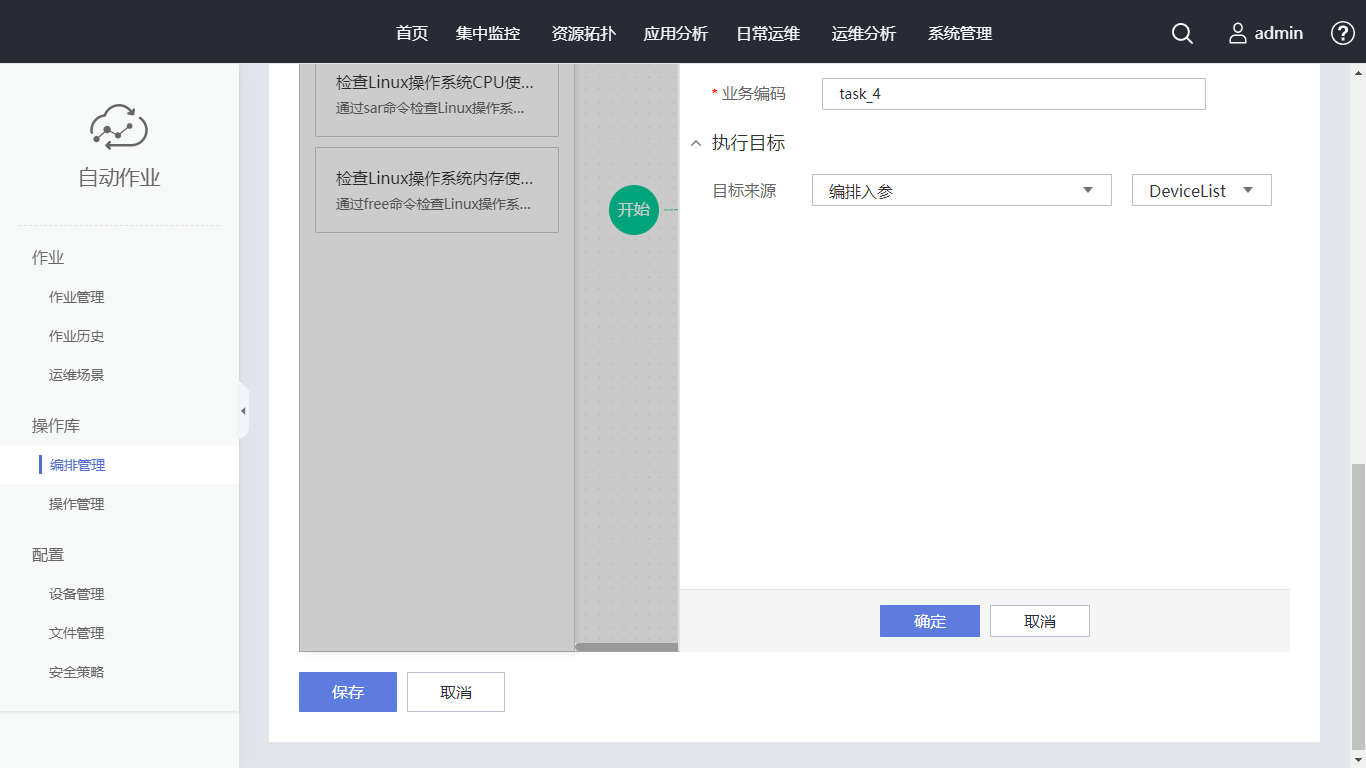Image resolution: width=1366 pixels, height=768 pixels.
Task: Click the blue 保存 button
Action: (x=348, y=692)
